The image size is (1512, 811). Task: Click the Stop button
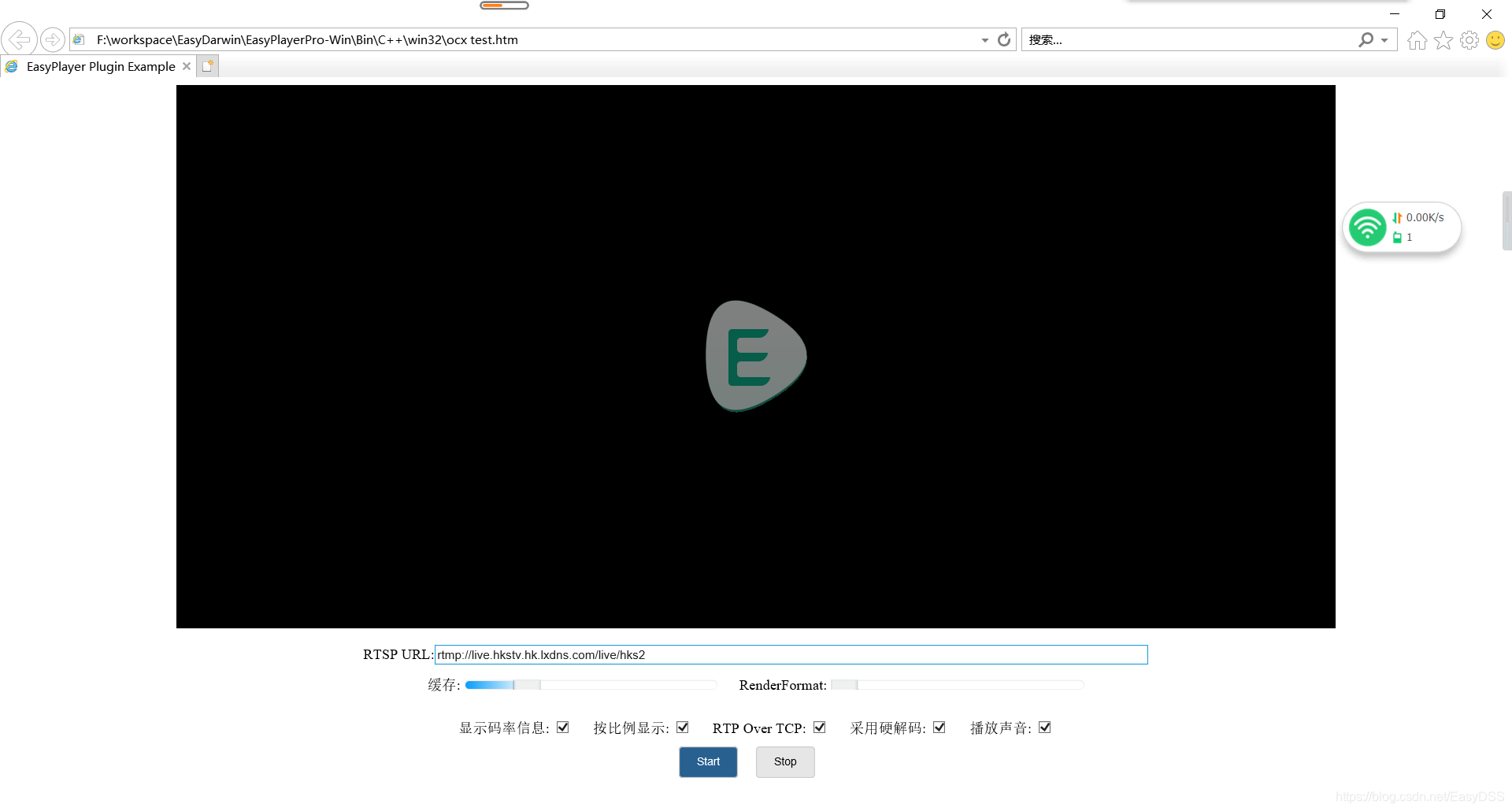[x=785, y=762]
